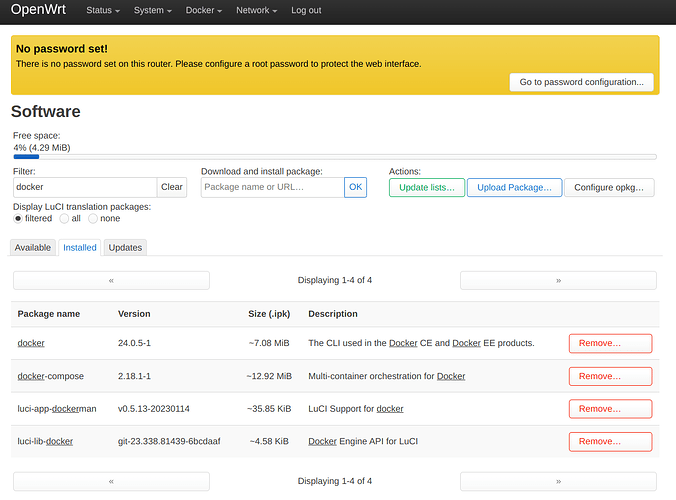Image resolution: width=676 pixels, height=500 pixels.
Task: Click the Size (.ipk) column header
Action: 269,314
